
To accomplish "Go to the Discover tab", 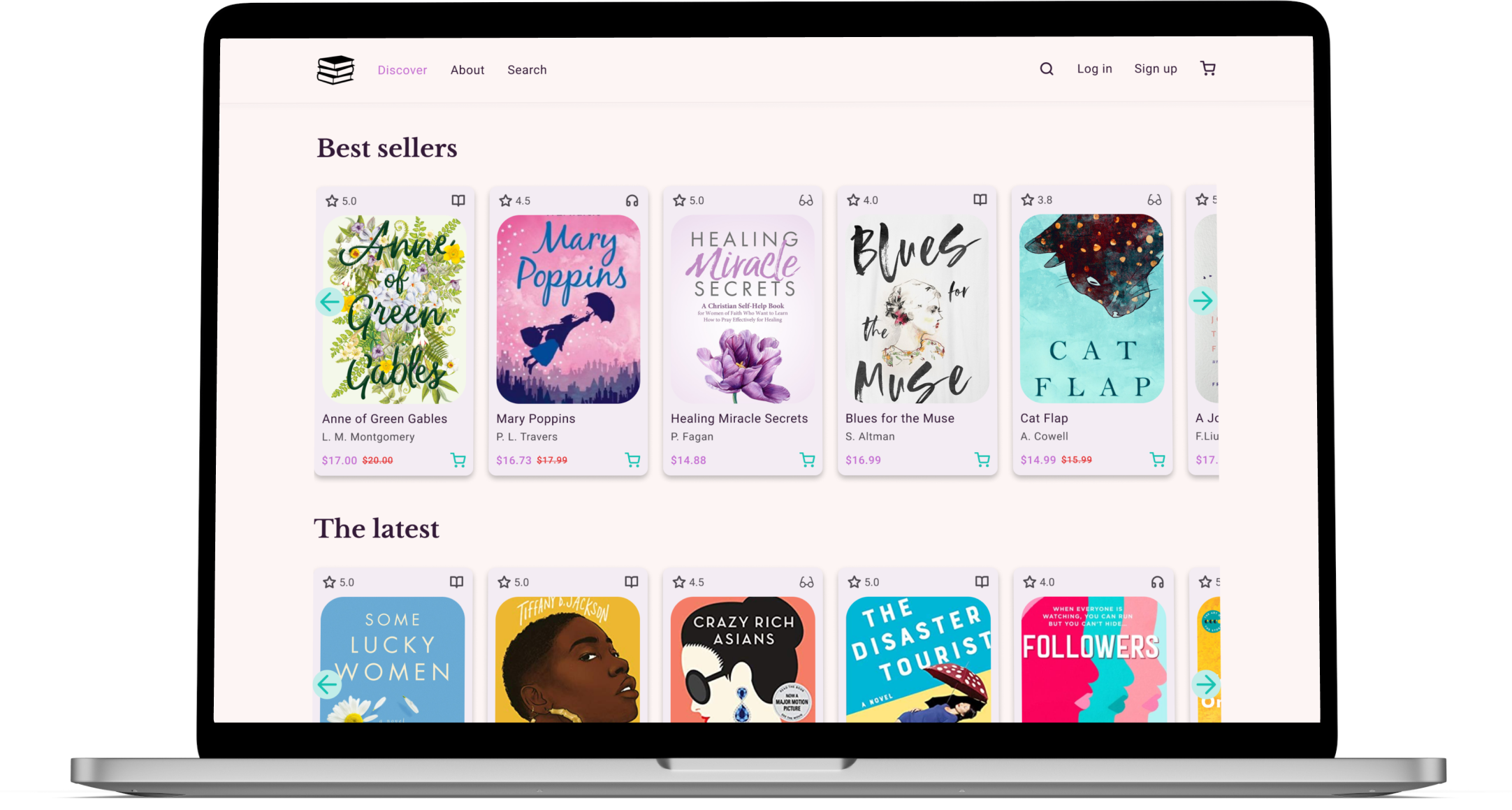I will point(402,70).
